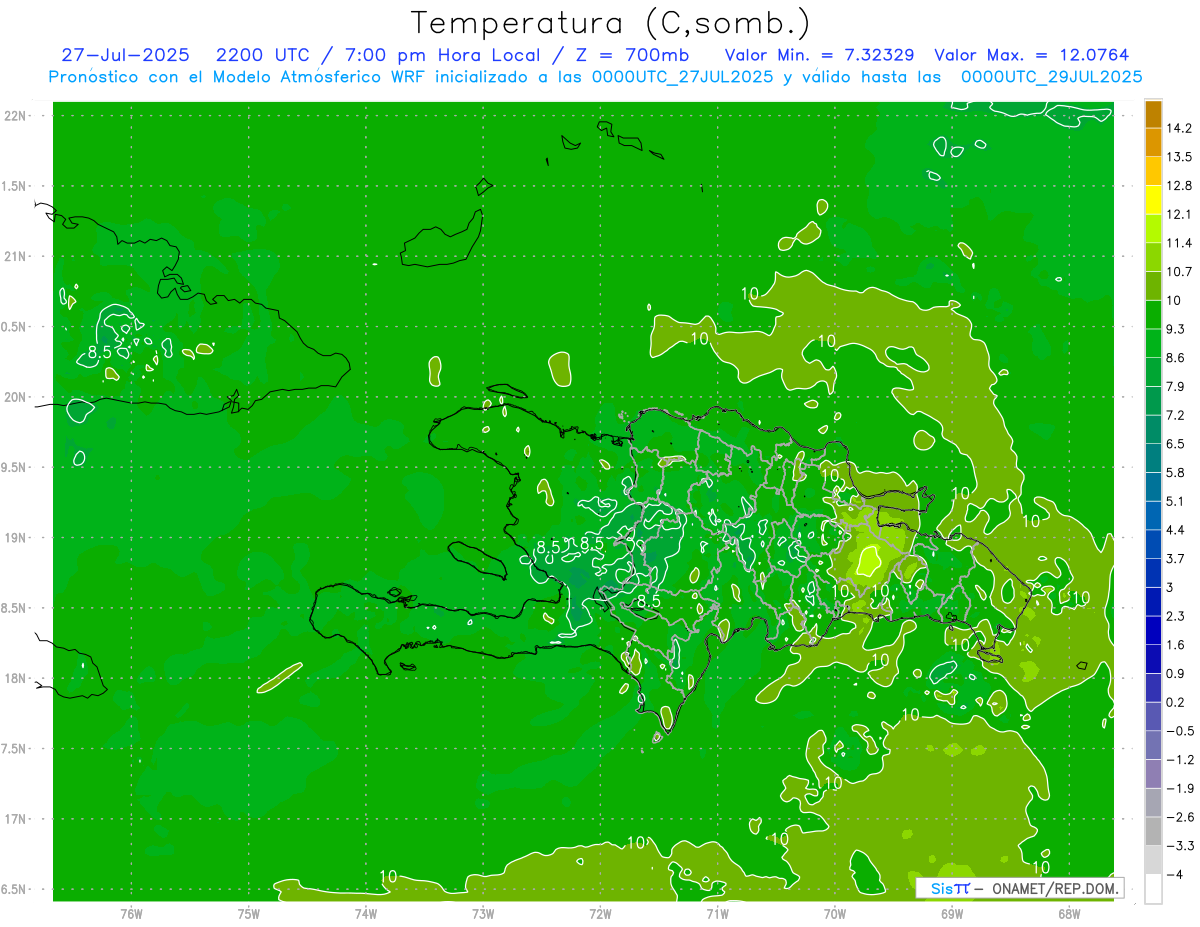This screenshot has width=1200, height=927.
Task: Click the colorbar label '-4'
Action: (x=1175, y=875)
